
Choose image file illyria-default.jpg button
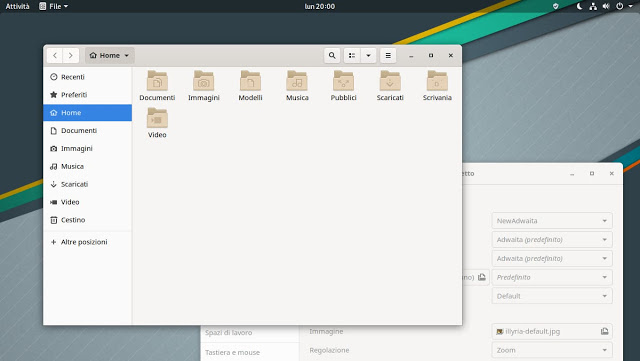click(x=552, y=332)
